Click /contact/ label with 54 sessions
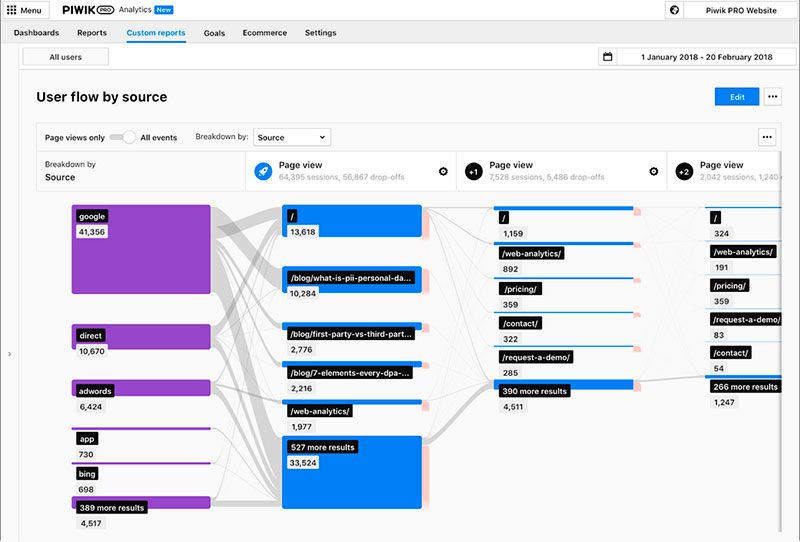 click(730, 353)
